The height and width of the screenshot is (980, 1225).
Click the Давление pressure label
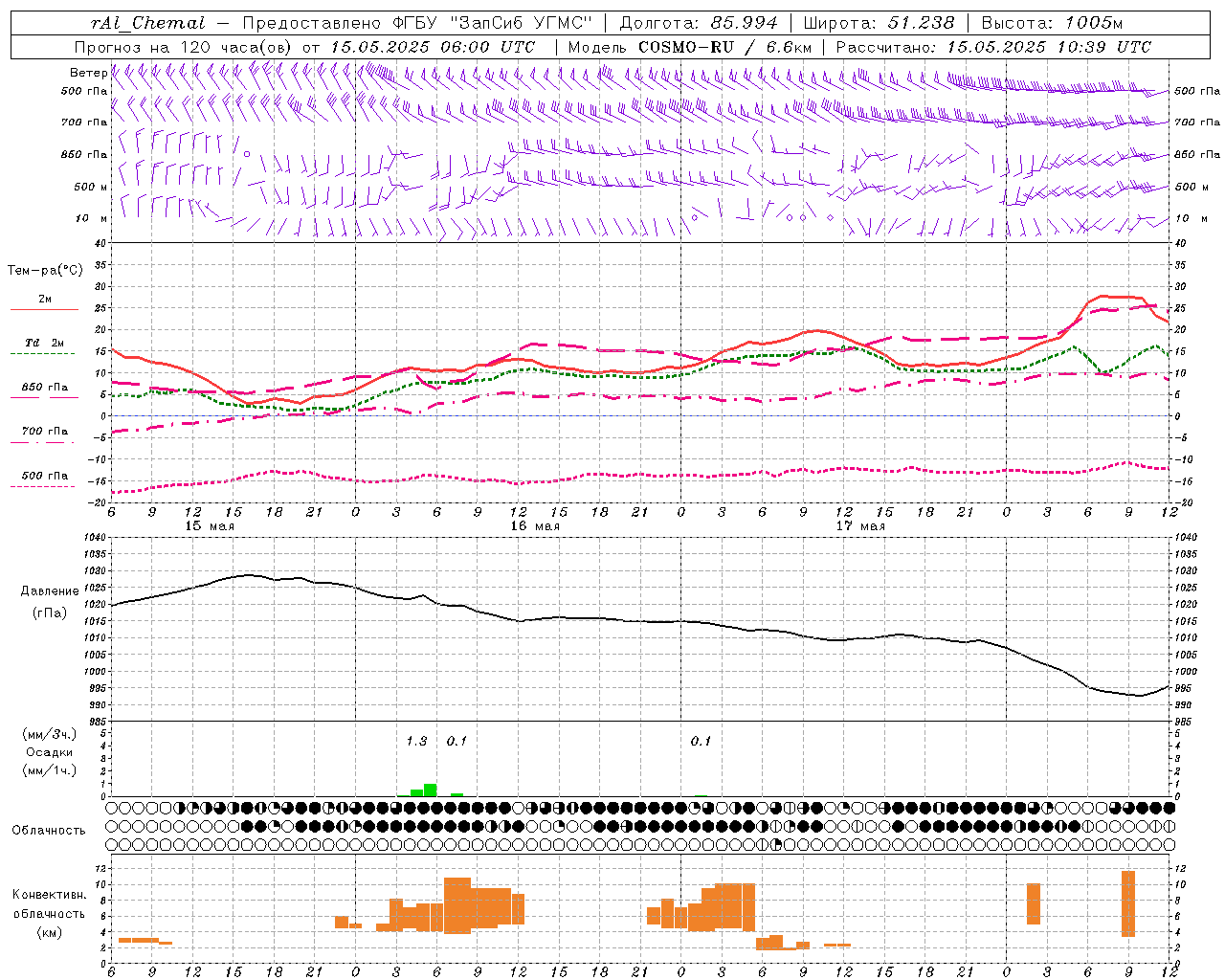click(x=50, y=591)
